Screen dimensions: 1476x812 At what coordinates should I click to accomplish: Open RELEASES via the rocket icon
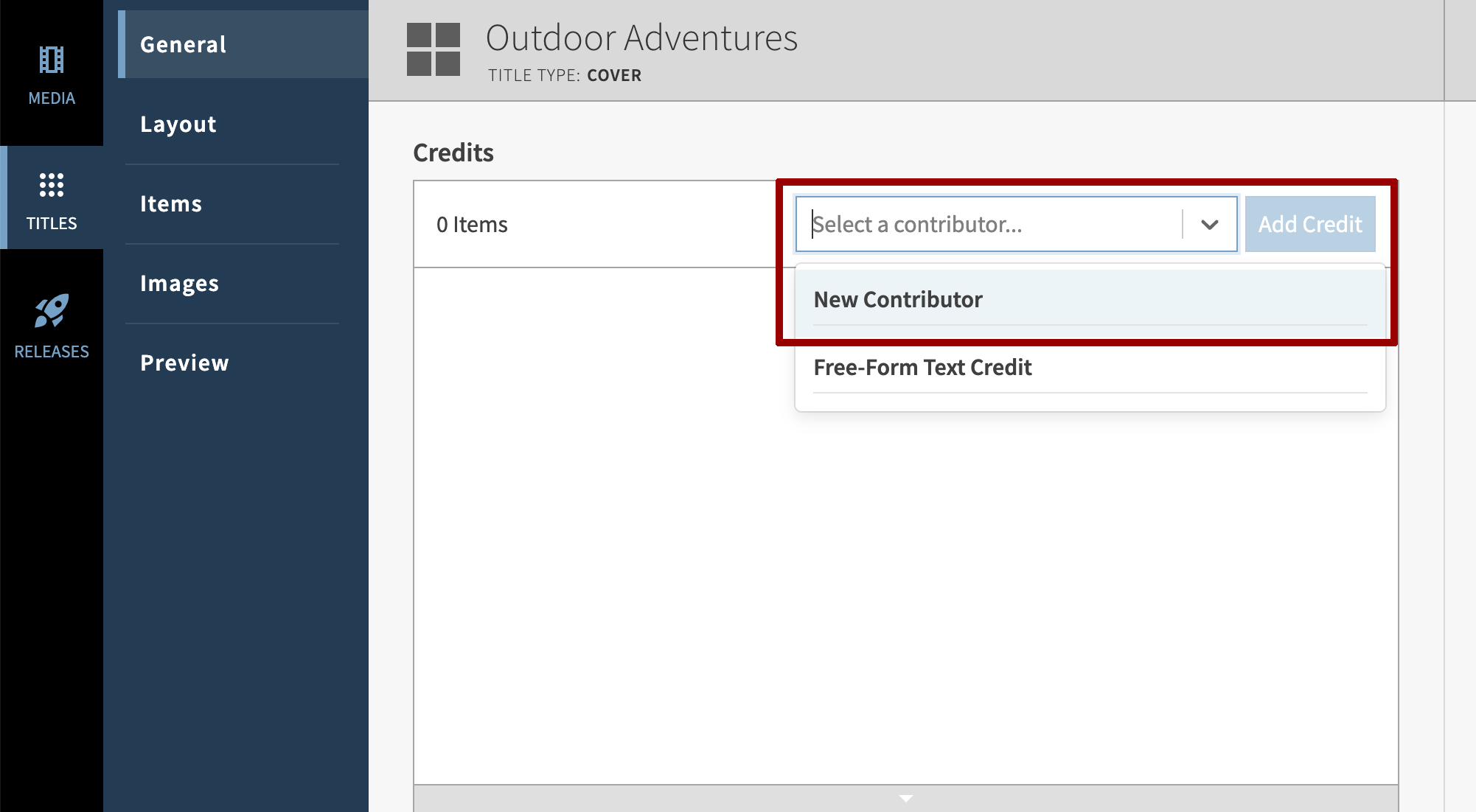pyautogui.click(x=50, y=312)
